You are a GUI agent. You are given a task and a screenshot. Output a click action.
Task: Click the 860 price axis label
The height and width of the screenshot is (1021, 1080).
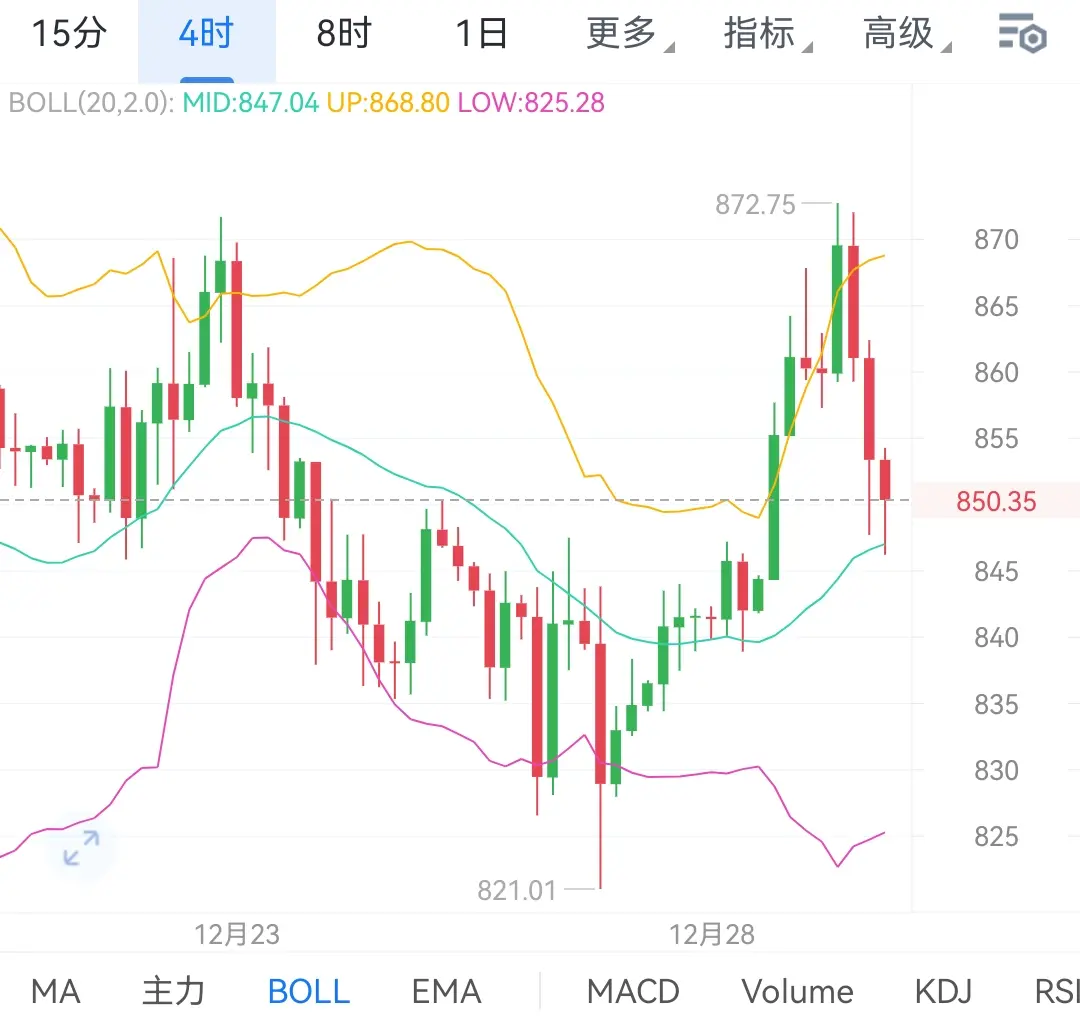coord(996,373)
